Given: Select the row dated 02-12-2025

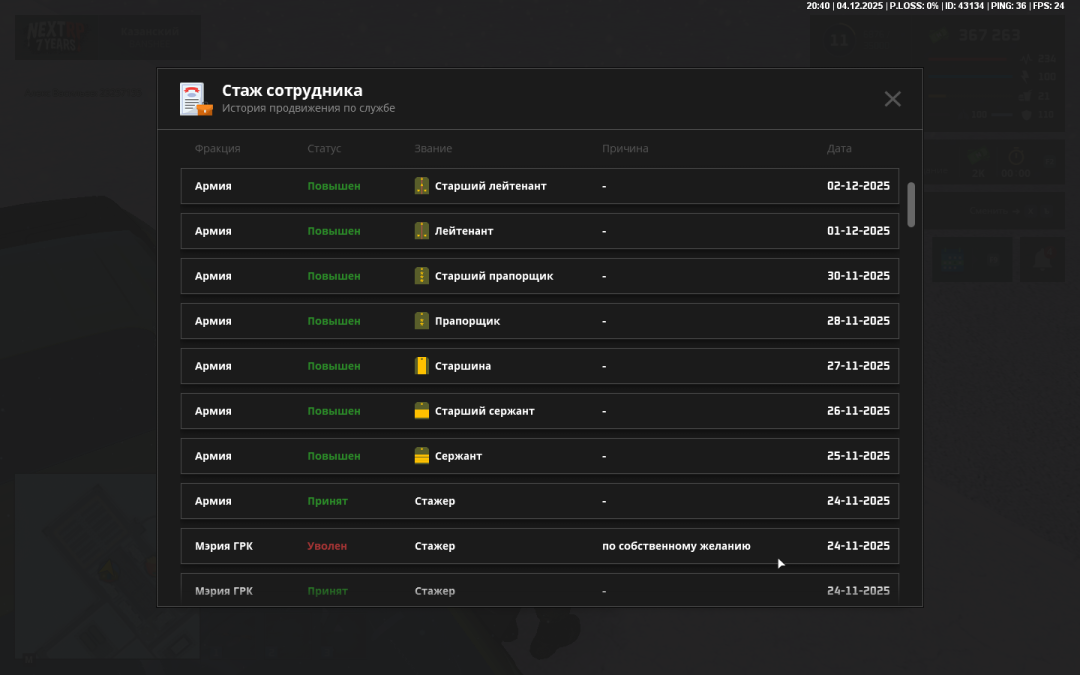Looking at the screenshot, I should (539, 186).
